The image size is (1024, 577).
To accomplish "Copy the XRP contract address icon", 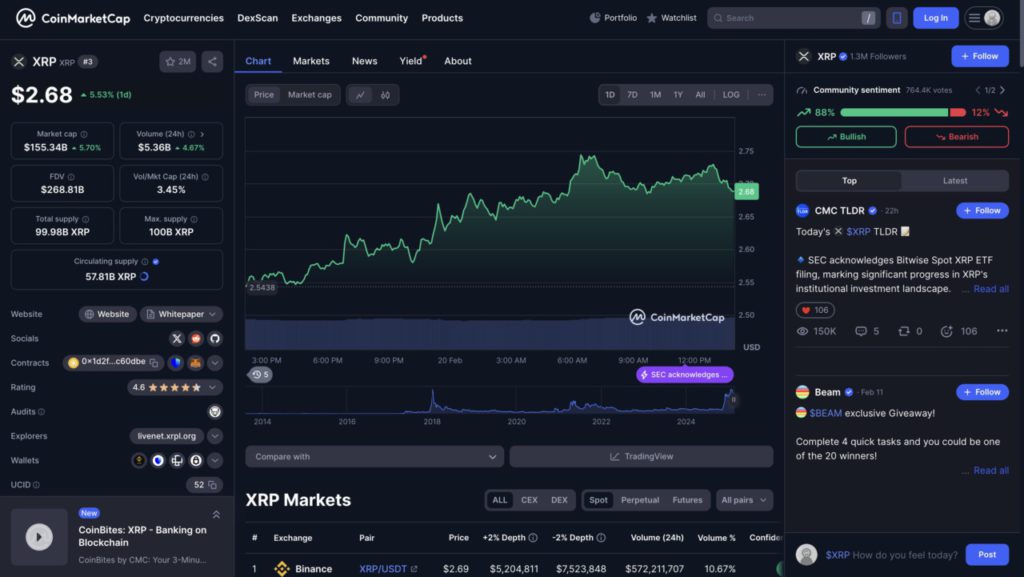I will tap(153, 362).
